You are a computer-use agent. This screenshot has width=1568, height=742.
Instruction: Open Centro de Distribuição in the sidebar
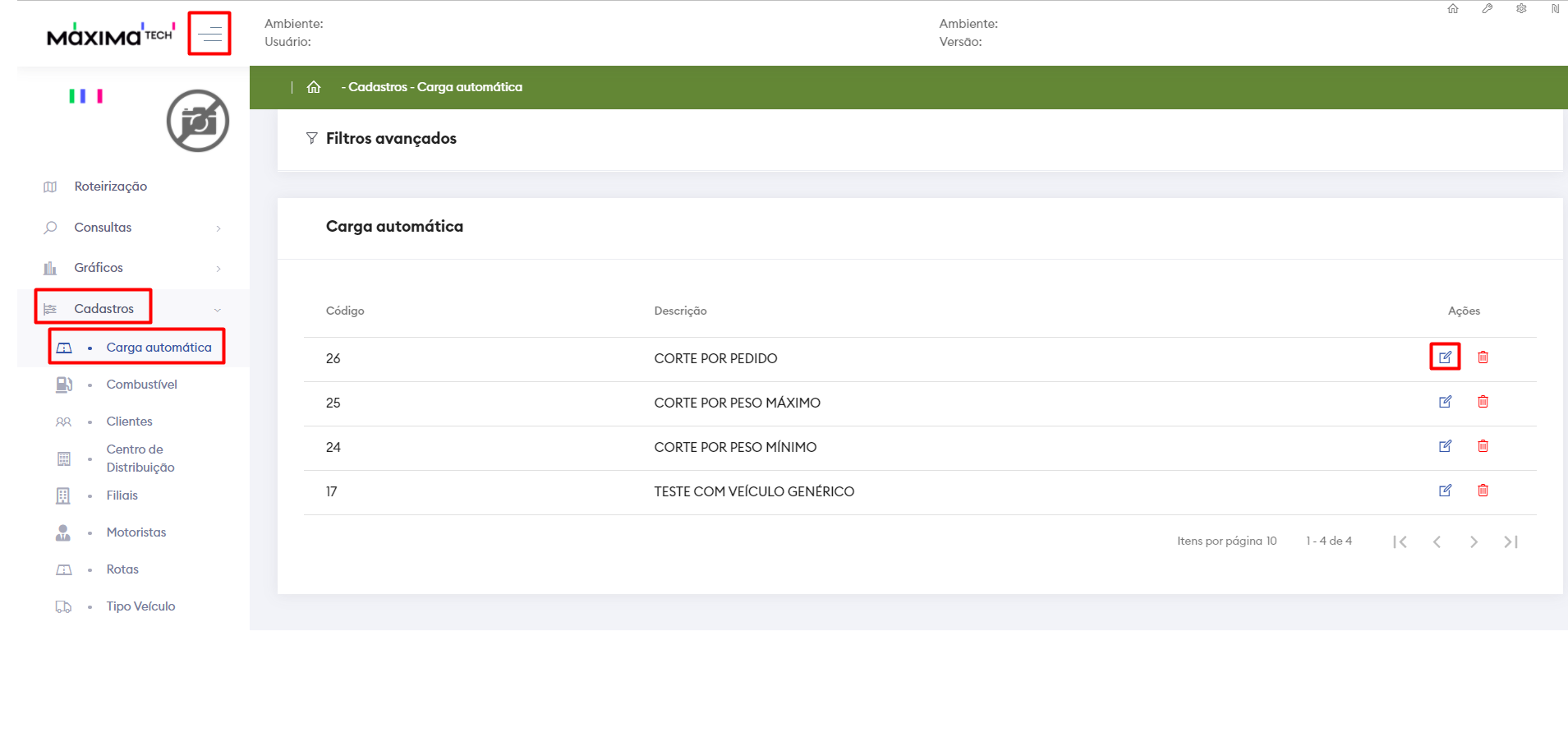click(x=140, y=459)
